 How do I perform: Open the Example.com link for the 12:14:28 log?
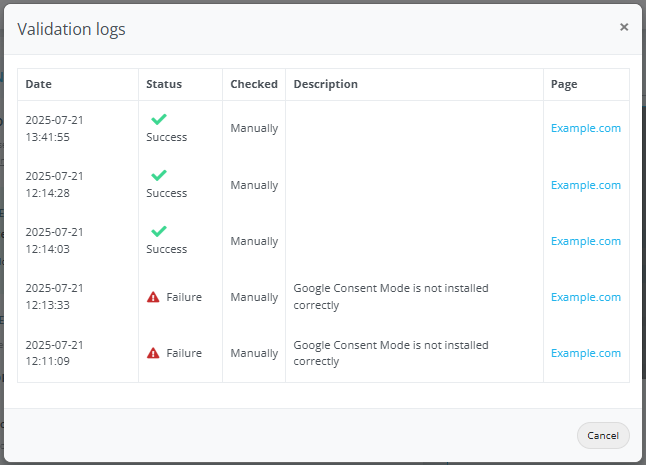[x=585, y=185]
